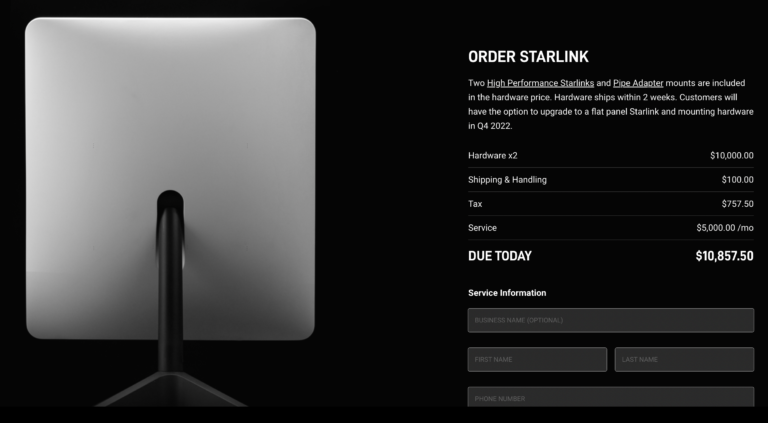
Task: Click into the Last Name field
Action: (x=684, y=359)
